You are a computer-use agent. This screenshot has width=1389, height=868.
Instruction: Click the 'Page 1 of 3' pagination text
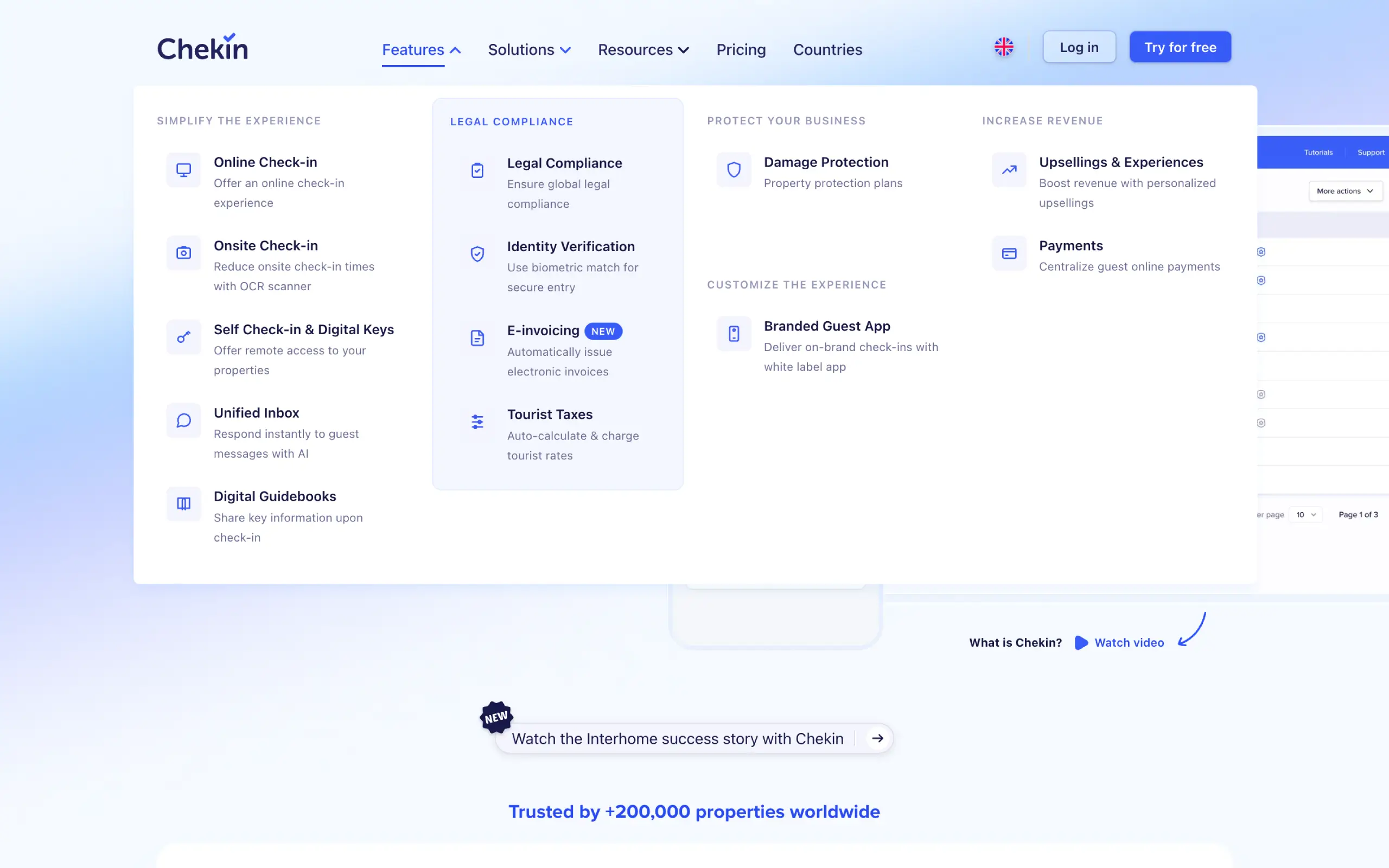pyautogui.click(x=1358, y=514)
